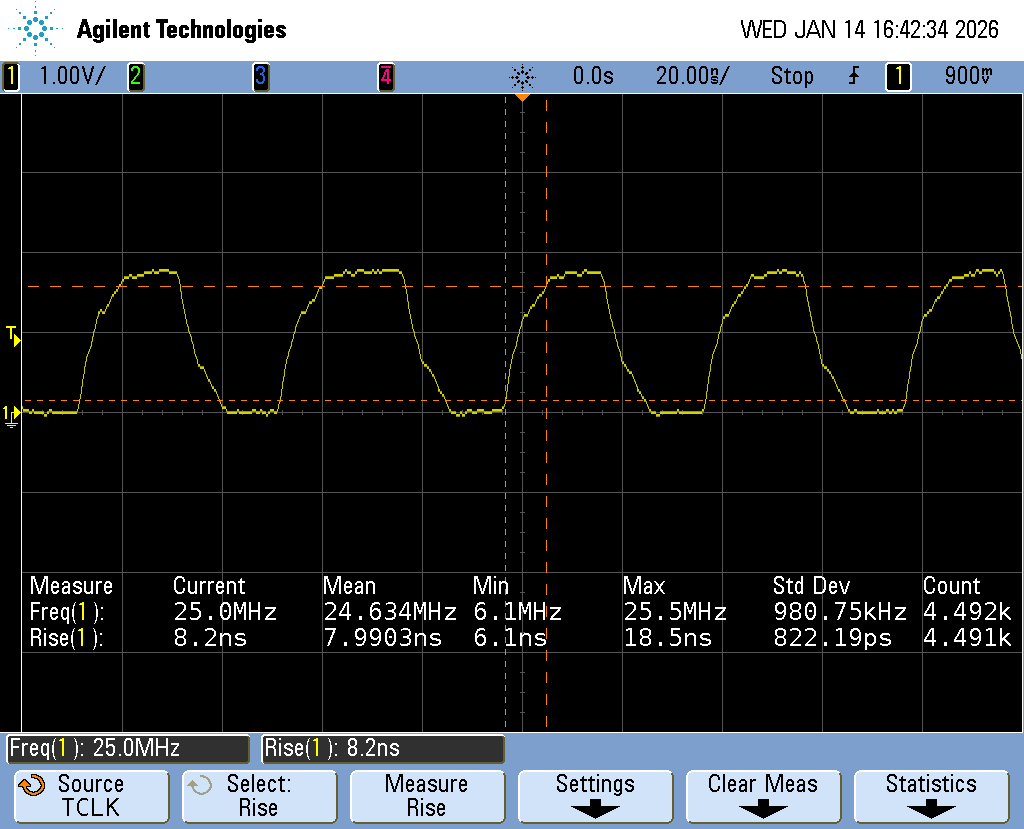Click the rising edge trigger slope icon

(x=853, y=76)
